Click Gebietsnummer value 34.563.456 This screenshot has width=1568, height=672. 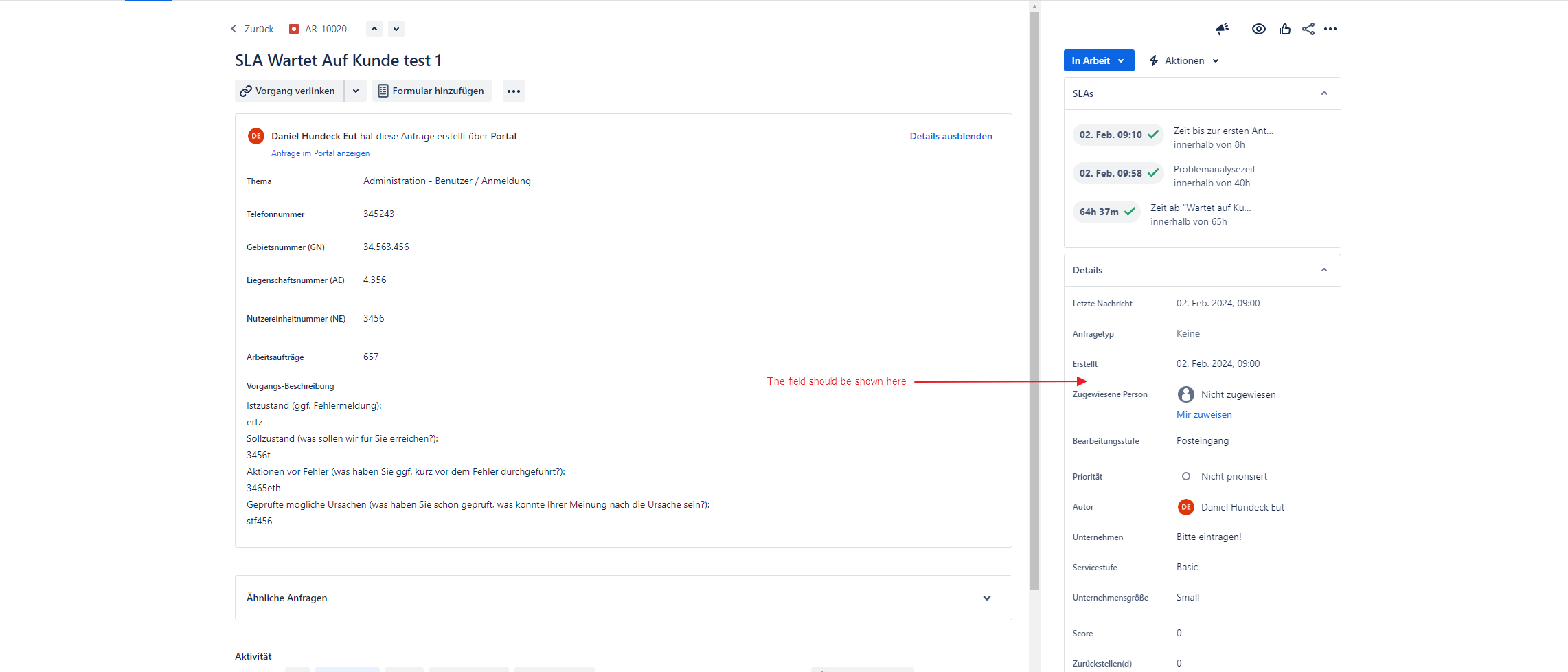pyautogui.click(x=386, y=247)
